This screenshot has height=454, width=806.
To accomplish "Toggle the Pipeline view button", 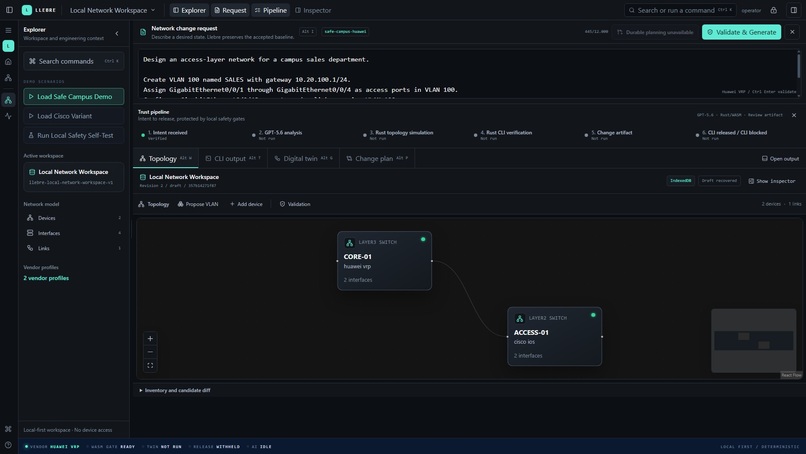I will point(270,10).
